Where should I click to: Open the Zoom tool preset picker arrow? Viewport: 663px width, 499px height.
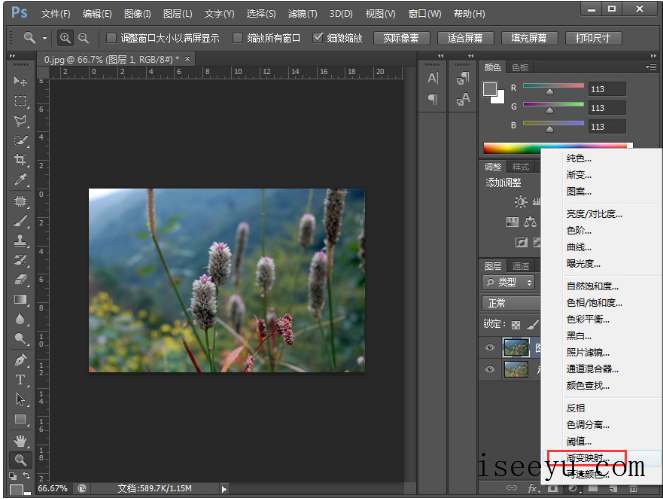(45, 38)
